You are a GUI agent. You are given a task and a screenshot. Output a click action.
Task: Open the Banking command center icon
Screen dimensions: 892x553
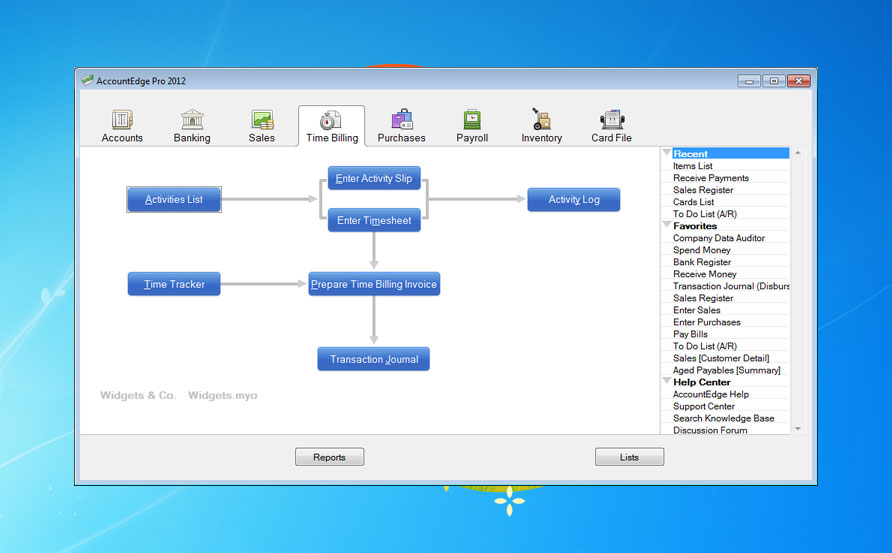tap(192, 119)
